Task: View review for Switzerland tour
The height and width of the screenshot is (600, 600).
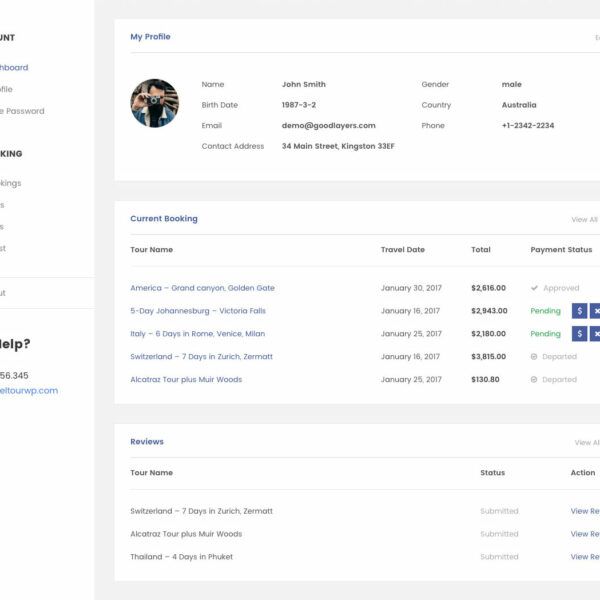Action: tap(585, 511)
